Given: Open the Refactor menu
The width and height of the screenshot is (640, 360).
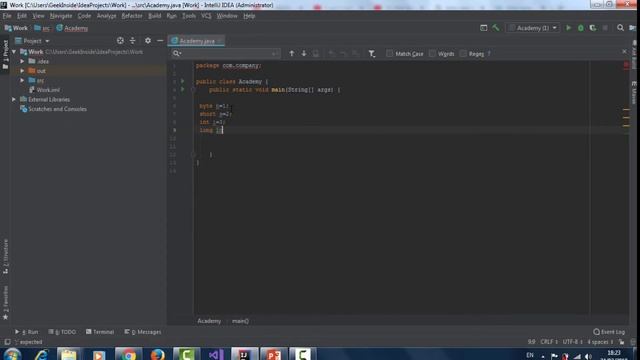Looking at the screenshot, I should pos(132,16).
